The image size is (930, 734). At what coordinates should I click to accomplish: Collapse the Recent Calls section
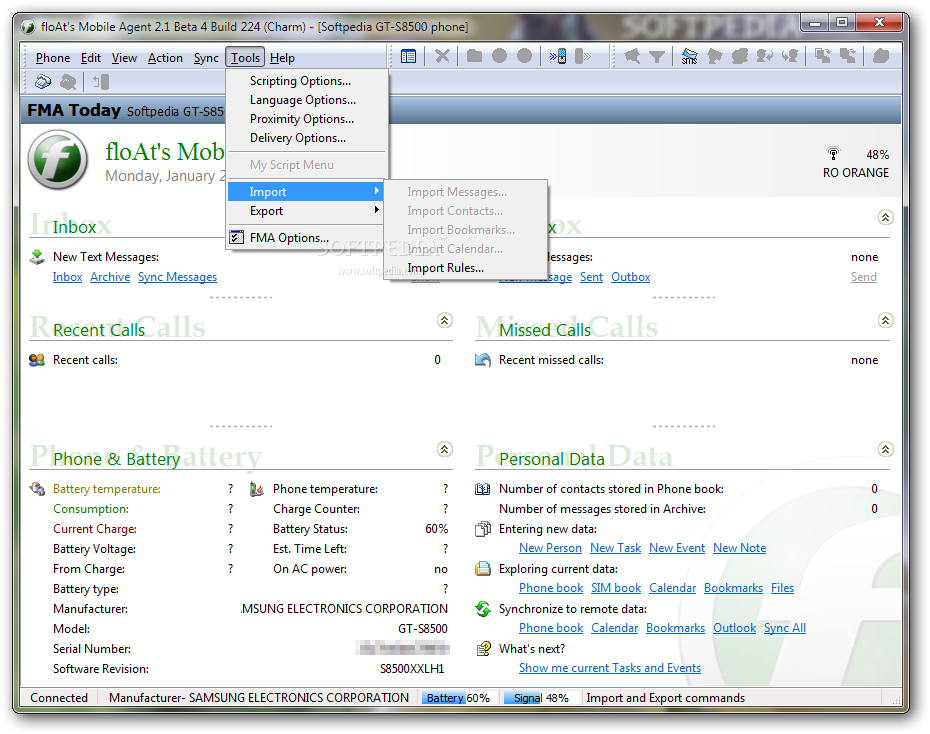444,320
